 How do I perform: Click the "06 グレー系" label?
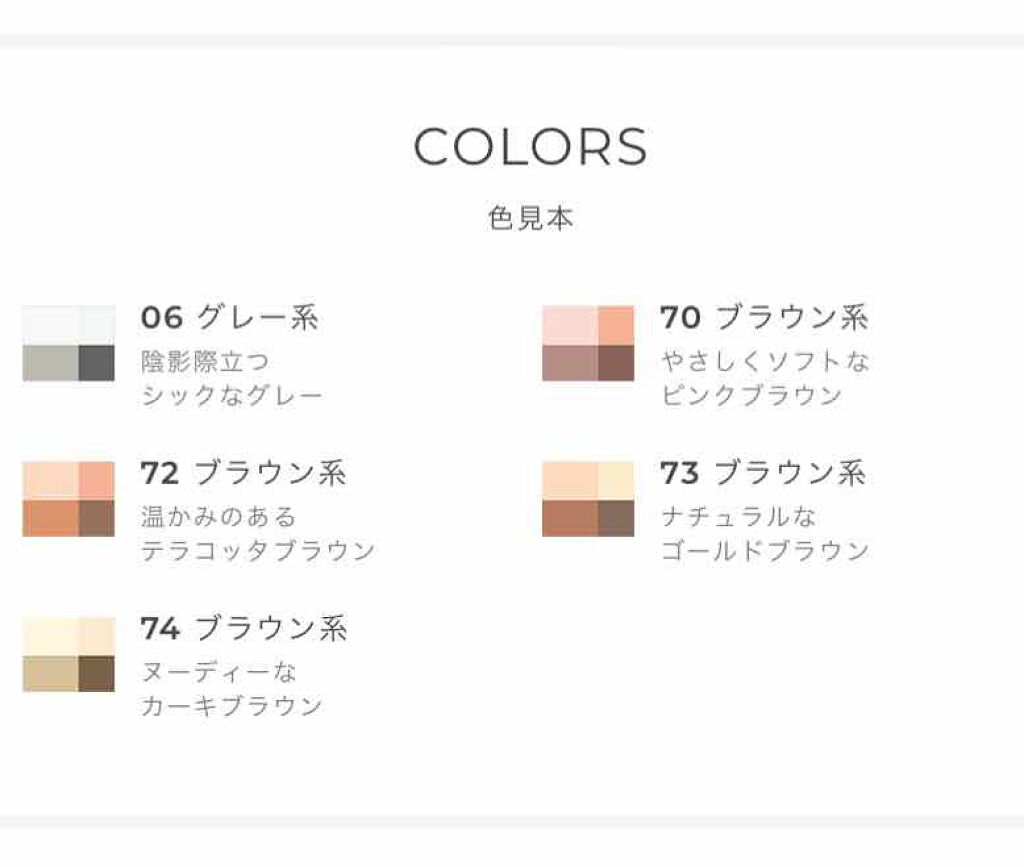coord(230,319)
